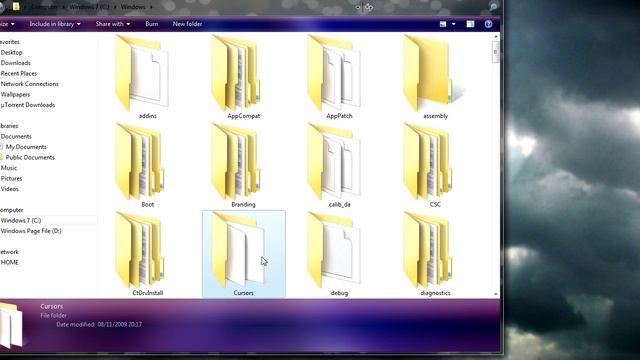Toggle the preview pane icon

click(x=470, y=24)
